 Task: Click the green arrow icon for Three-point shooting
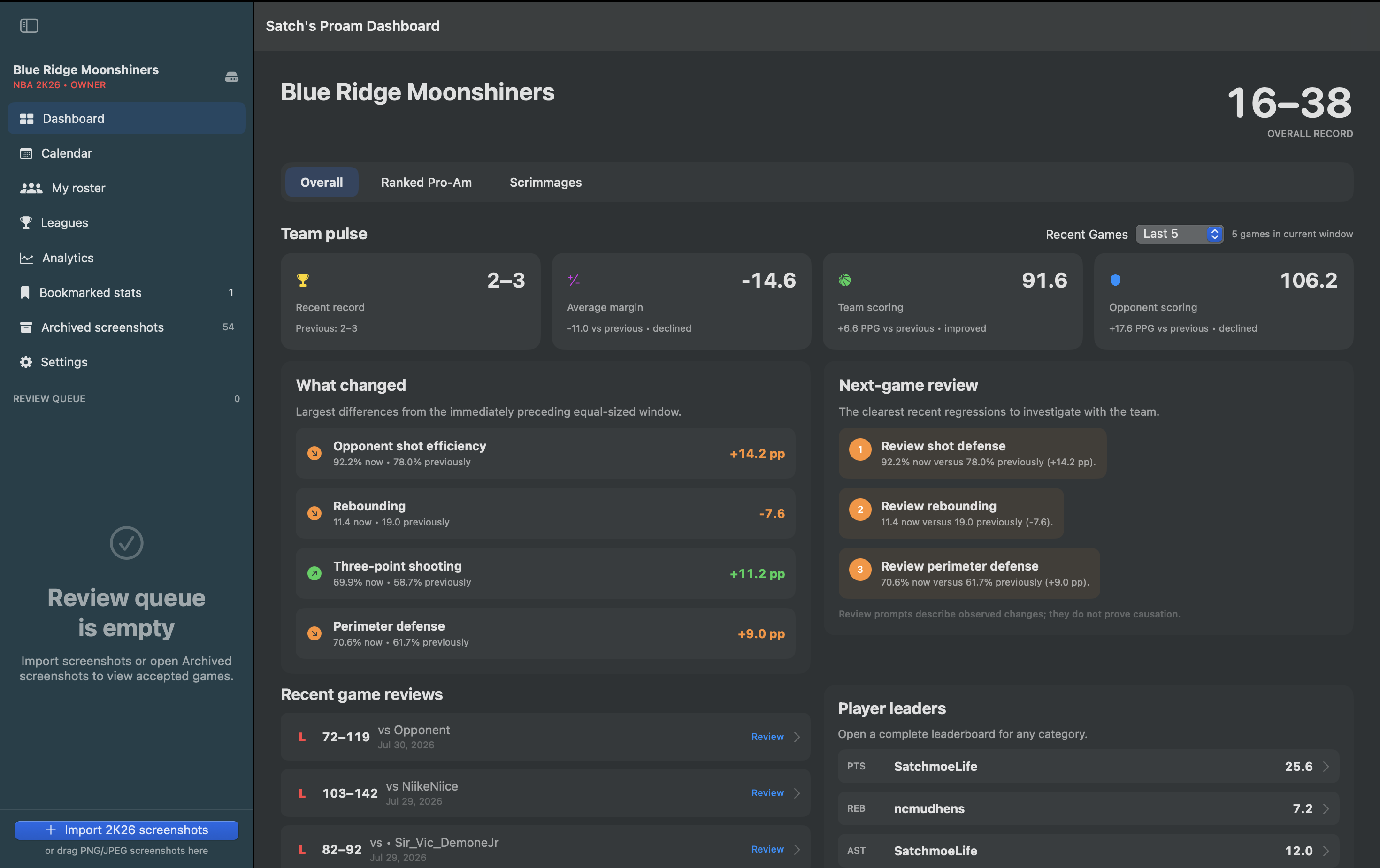click(314, 573)
